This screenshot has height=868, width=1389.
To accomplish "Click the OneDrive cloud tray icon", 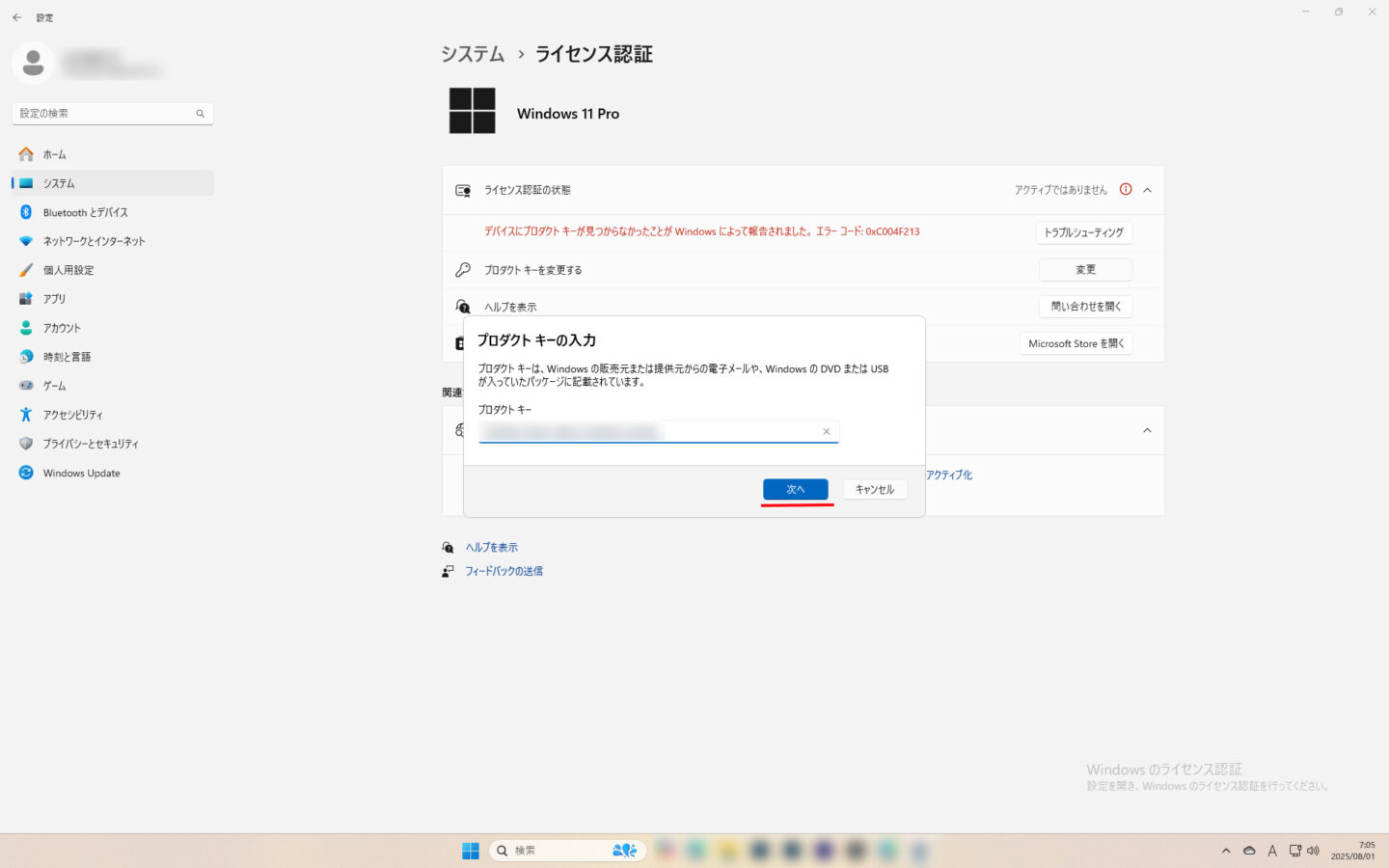I will pyautogui.click(x=1249, y=851).
